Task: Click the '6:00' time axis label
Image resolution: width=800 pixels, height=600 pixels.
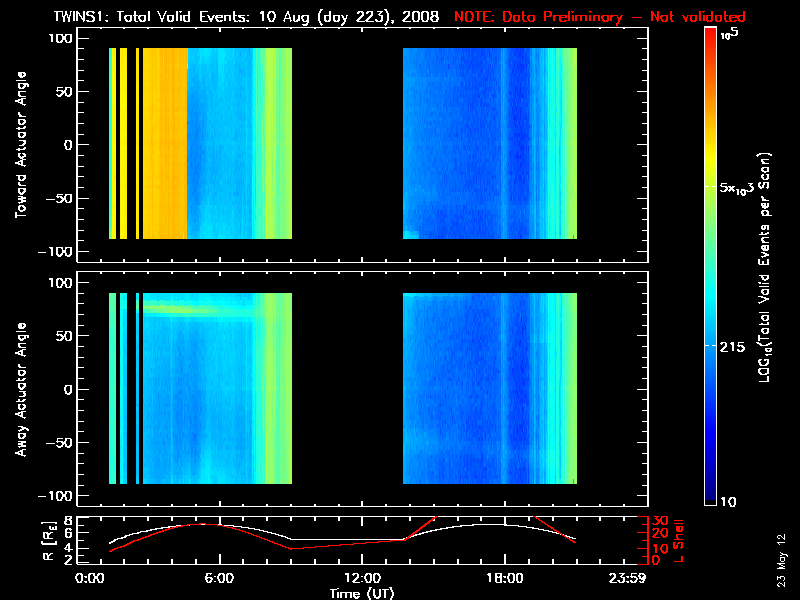Action: coord(219,578)
